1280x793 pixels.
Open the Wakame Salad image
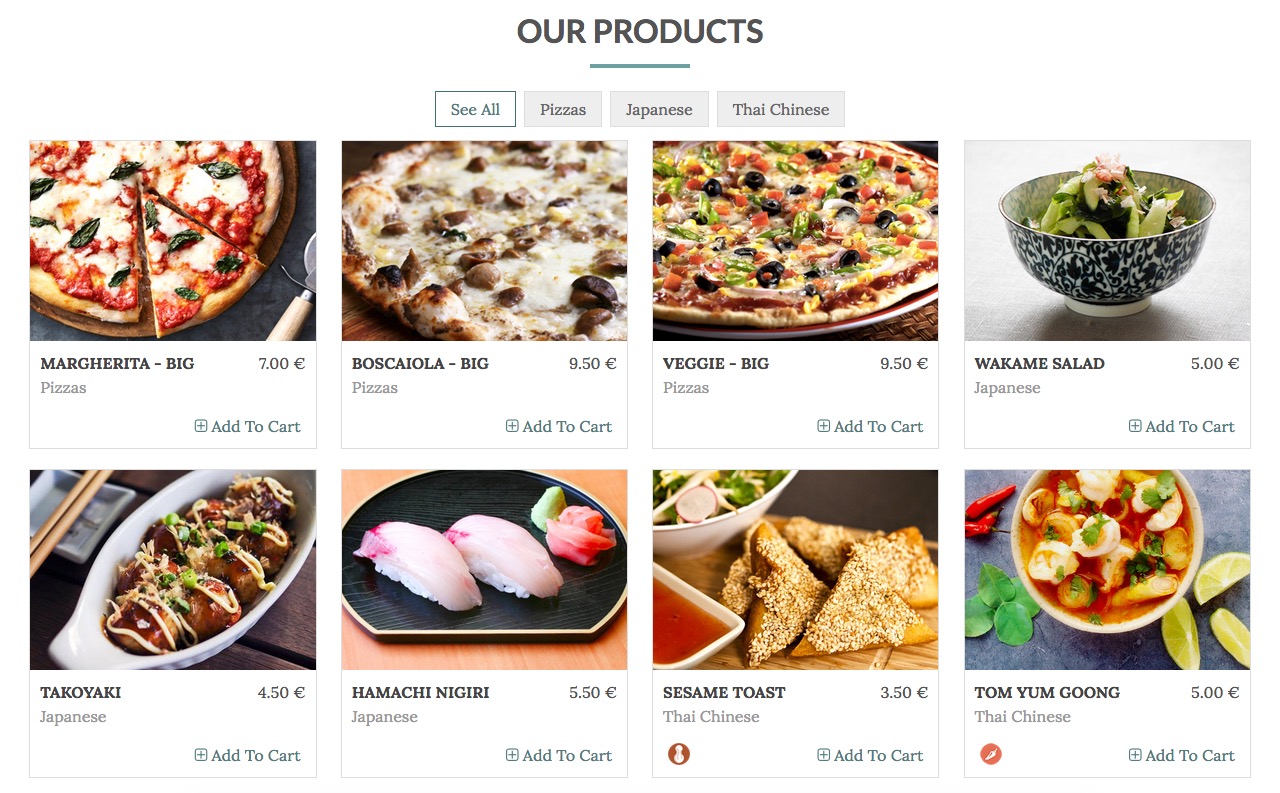tap(1107, 241)
